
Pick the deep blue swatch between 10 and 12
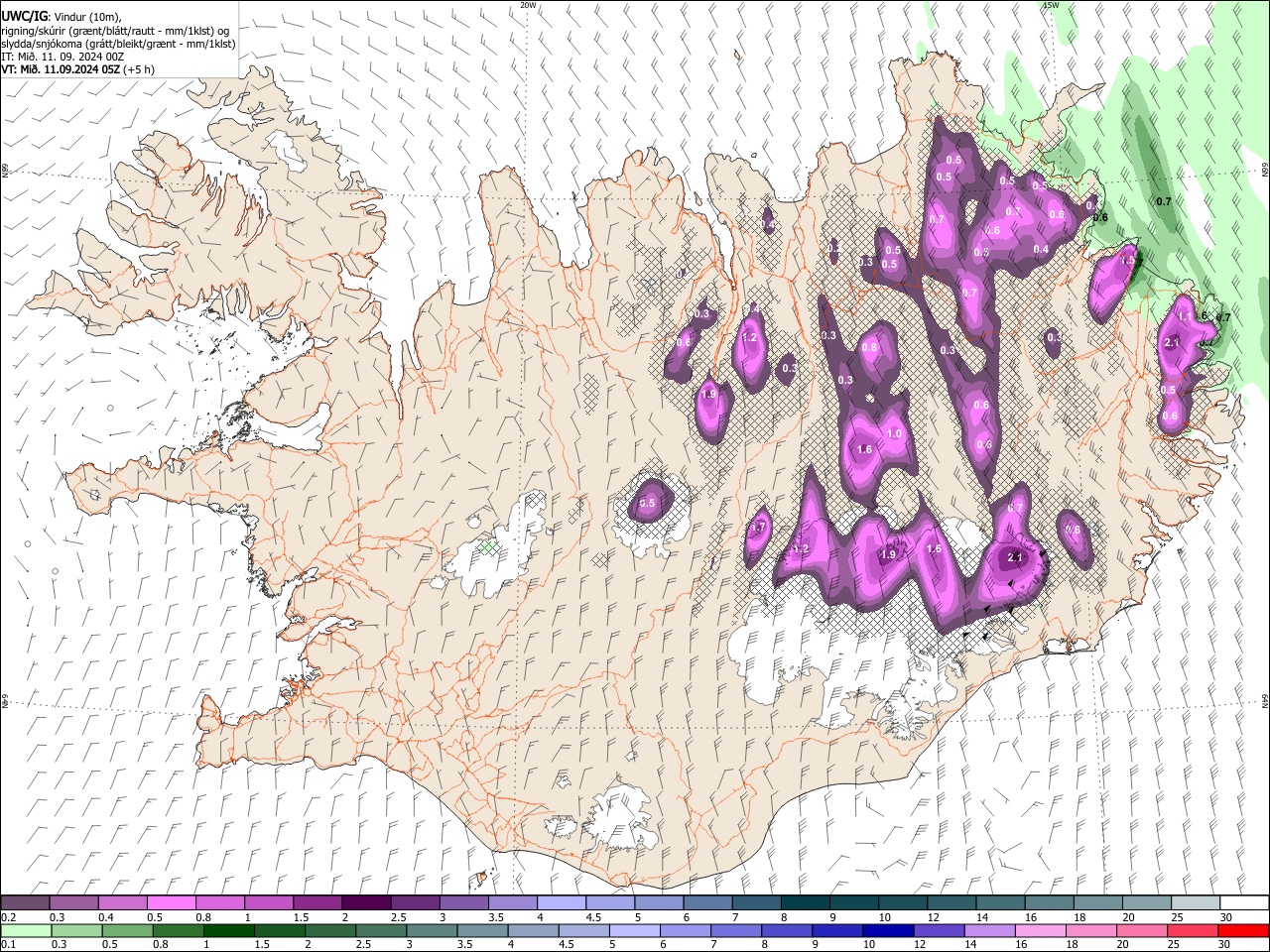coord(888,930)
